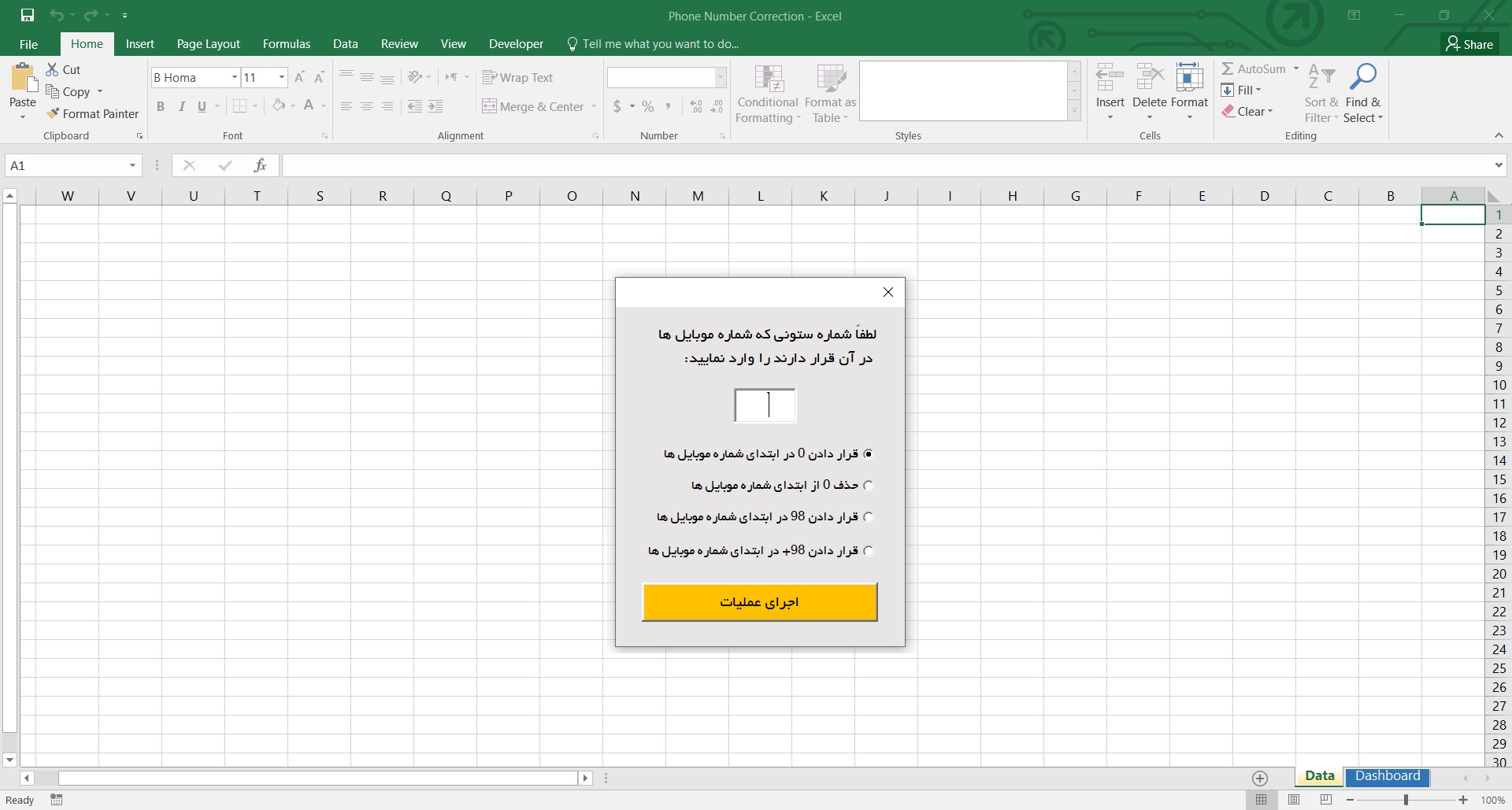The image size is (1512, 810).
Task: Click the column number input field in dialog
Action: tap(765, 405)
